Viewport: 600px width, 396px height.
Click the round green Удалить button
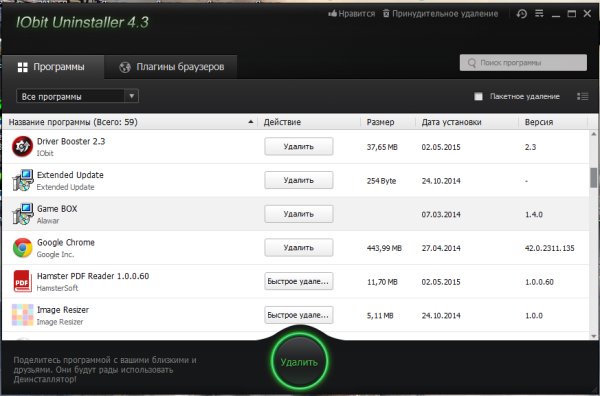(299, 362)
